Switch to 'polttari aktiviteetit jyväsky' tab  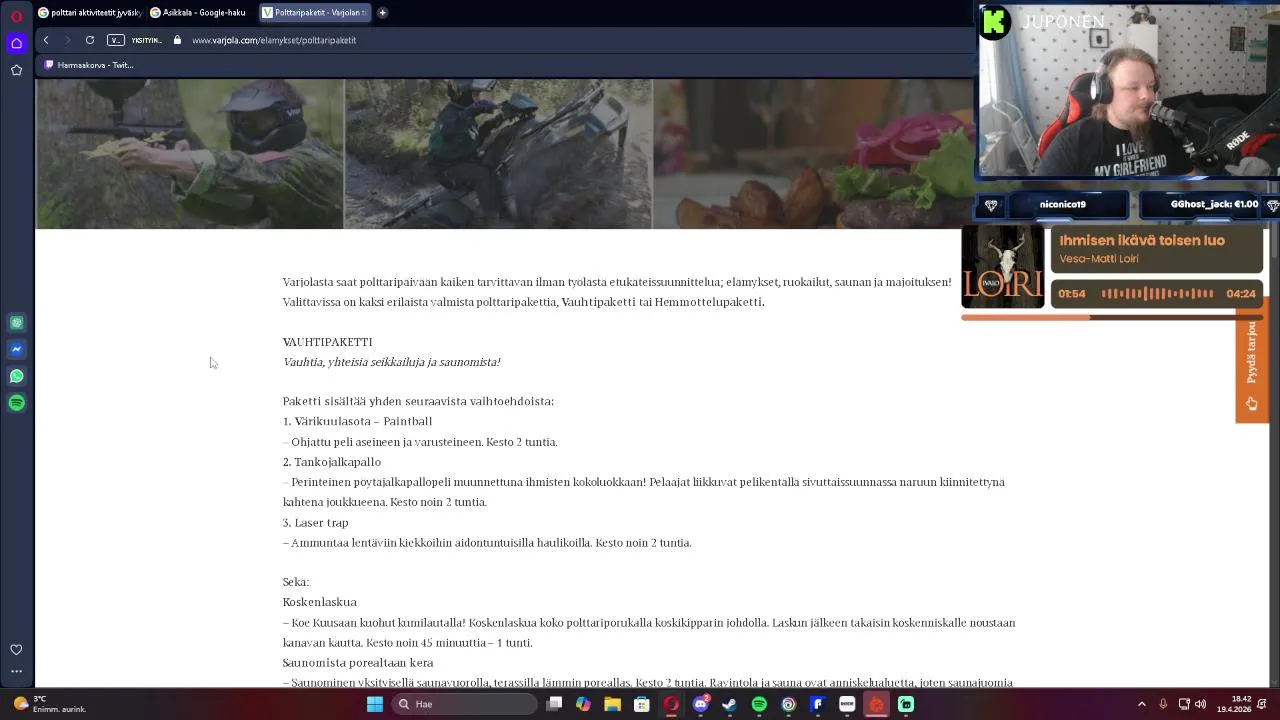(x=90, y=13)
